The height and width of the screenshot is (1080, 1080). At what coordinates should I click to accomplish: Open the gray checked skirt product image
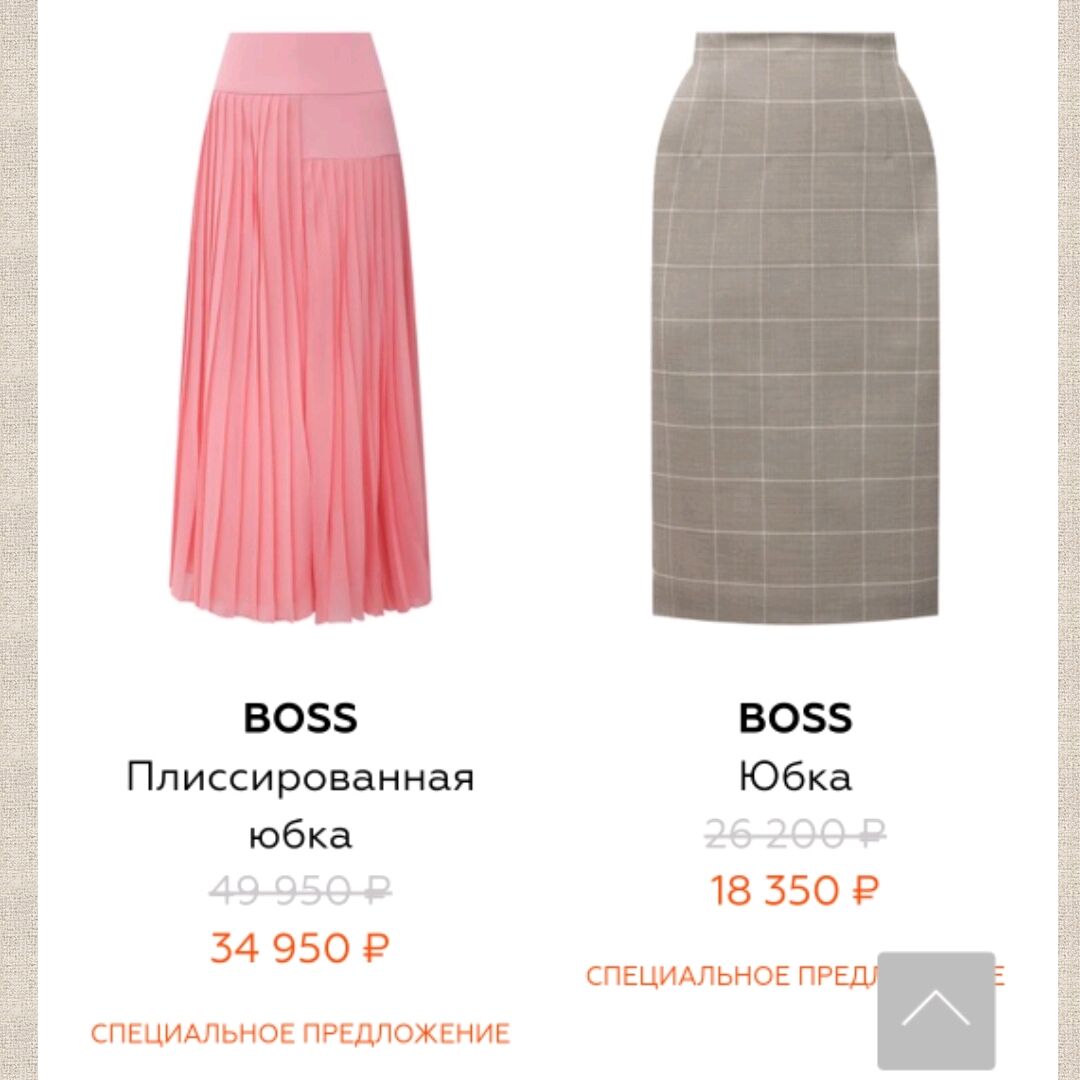pos(795,326)
